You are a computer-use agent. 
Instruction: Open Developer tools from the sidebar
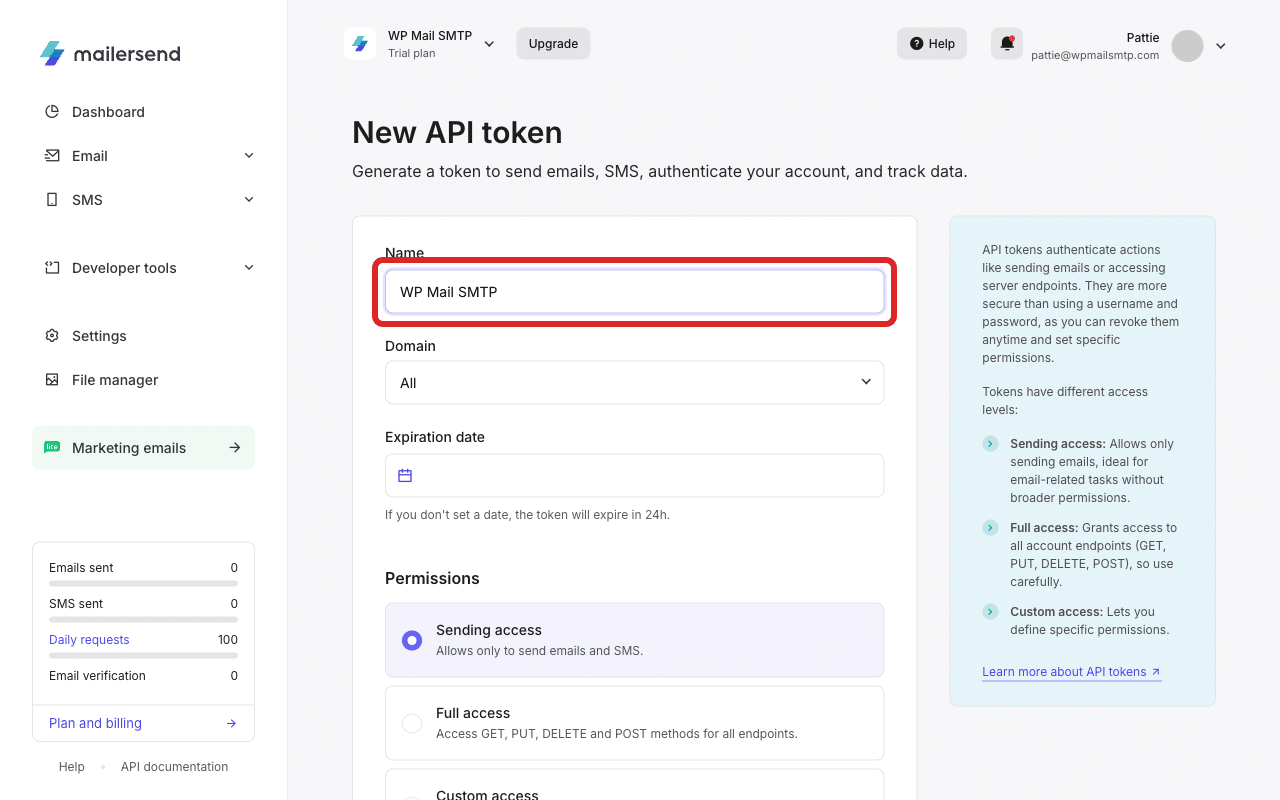pyautogui.click(x=123, y=267)
